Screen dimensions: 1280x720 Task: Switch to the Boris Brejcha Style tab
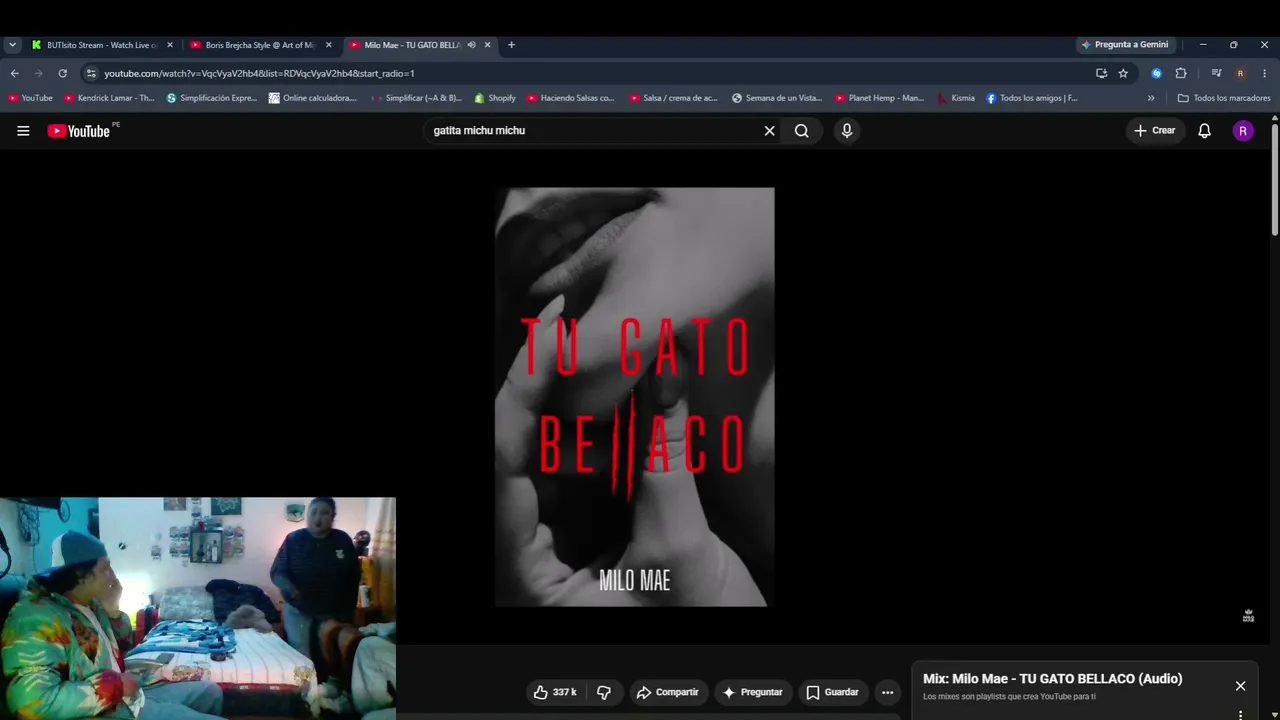260,45
